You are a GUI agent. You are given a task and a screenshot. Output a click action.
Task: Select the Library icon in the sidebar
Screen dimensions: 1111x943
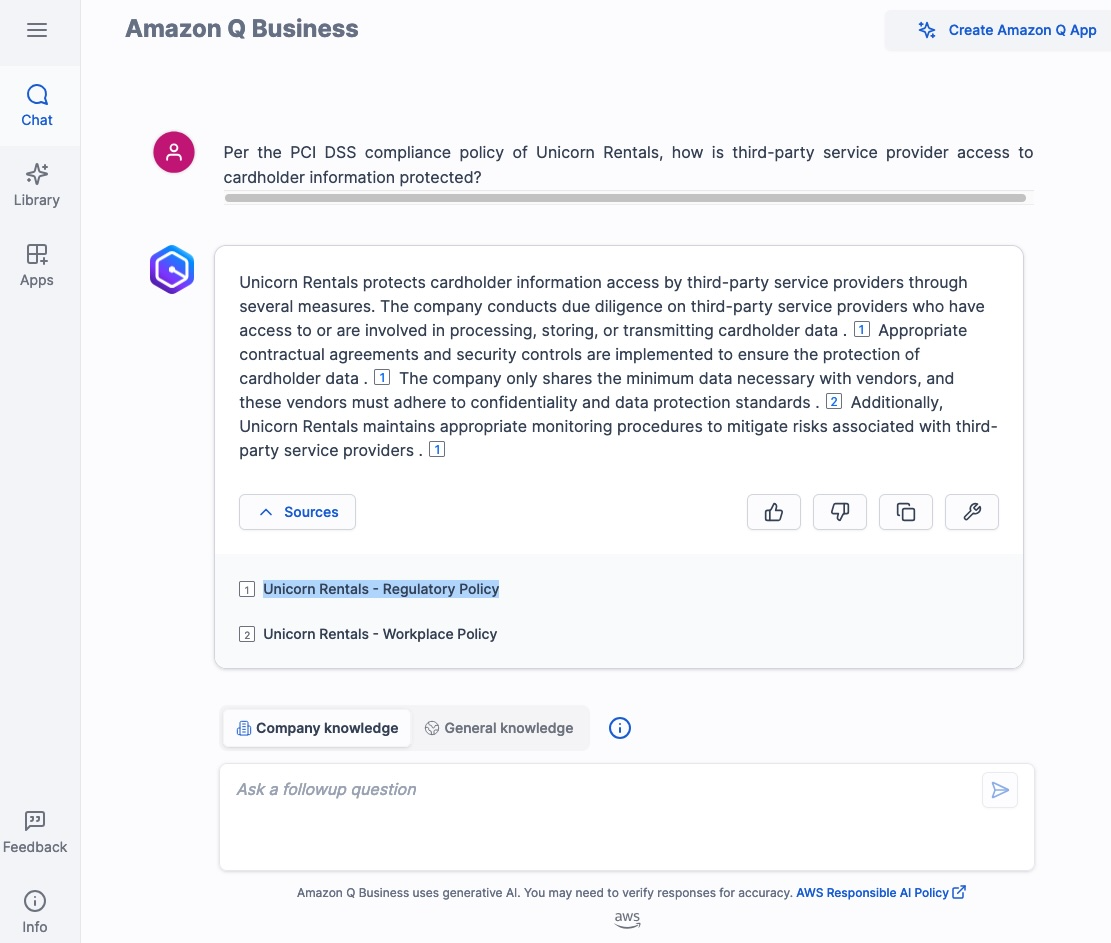(37, 185)
